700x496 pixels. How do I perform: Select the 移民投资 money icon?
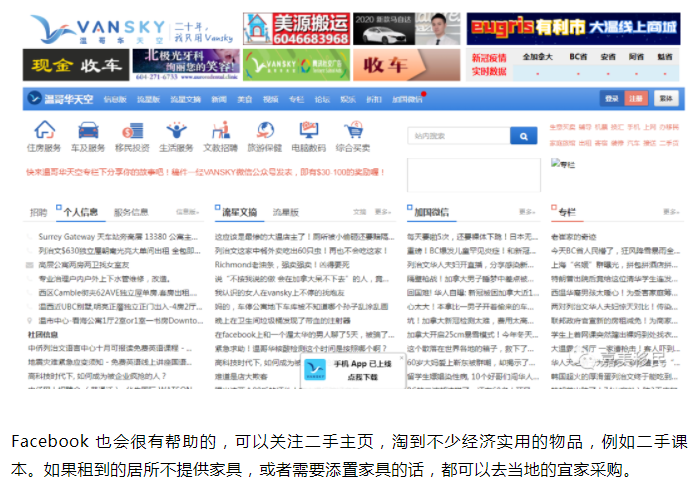click(x=131, y=131)
